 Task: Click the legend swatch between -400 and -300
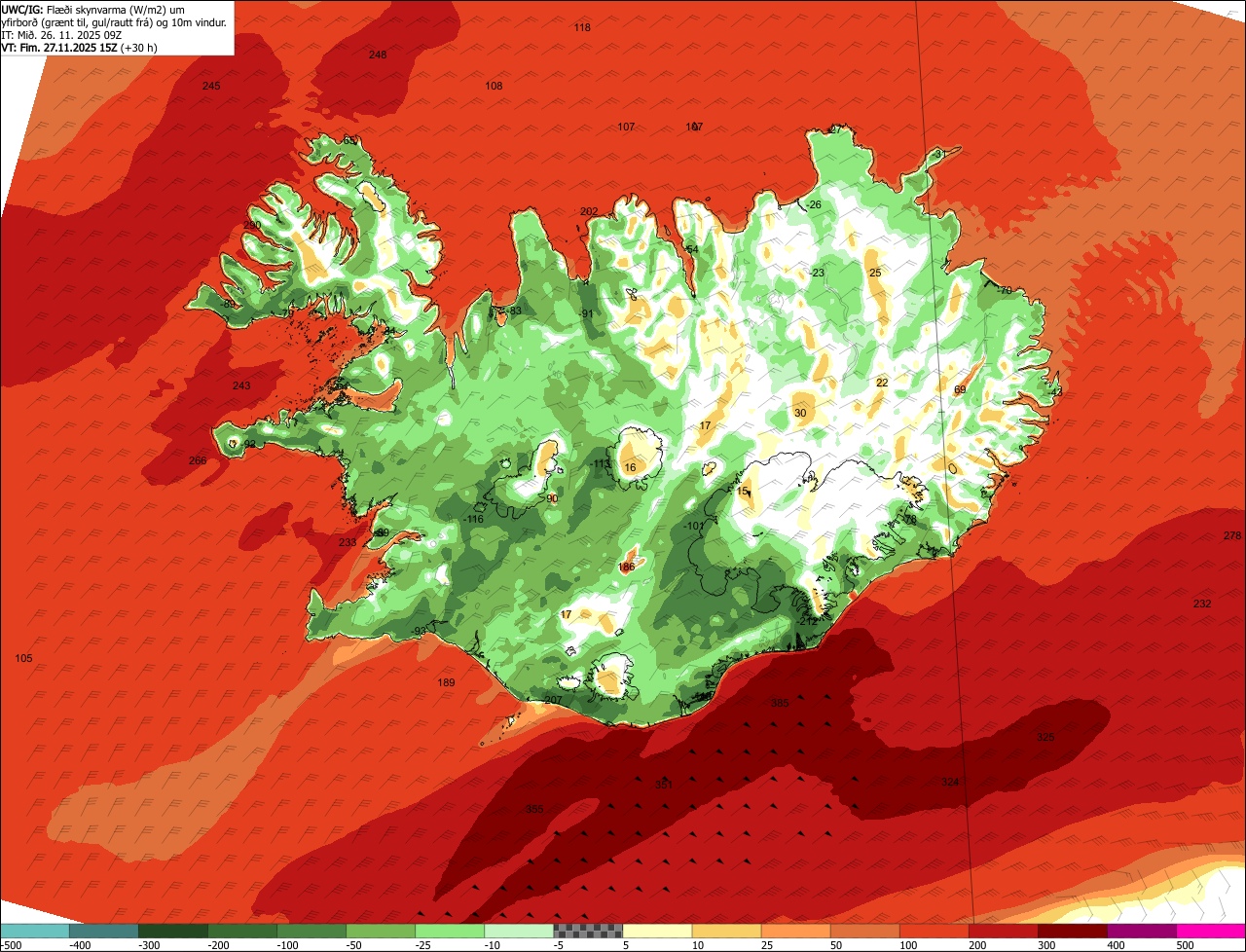104,931
